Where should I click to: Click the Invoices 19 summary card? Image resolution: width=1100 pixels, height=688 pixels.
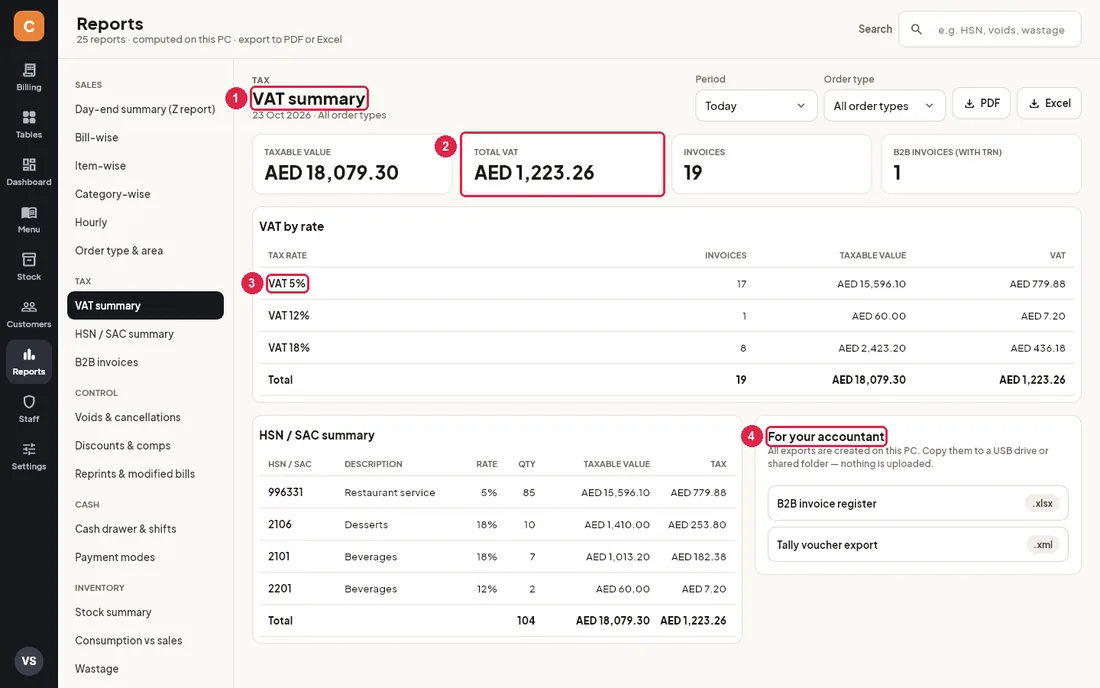(771, 164)
